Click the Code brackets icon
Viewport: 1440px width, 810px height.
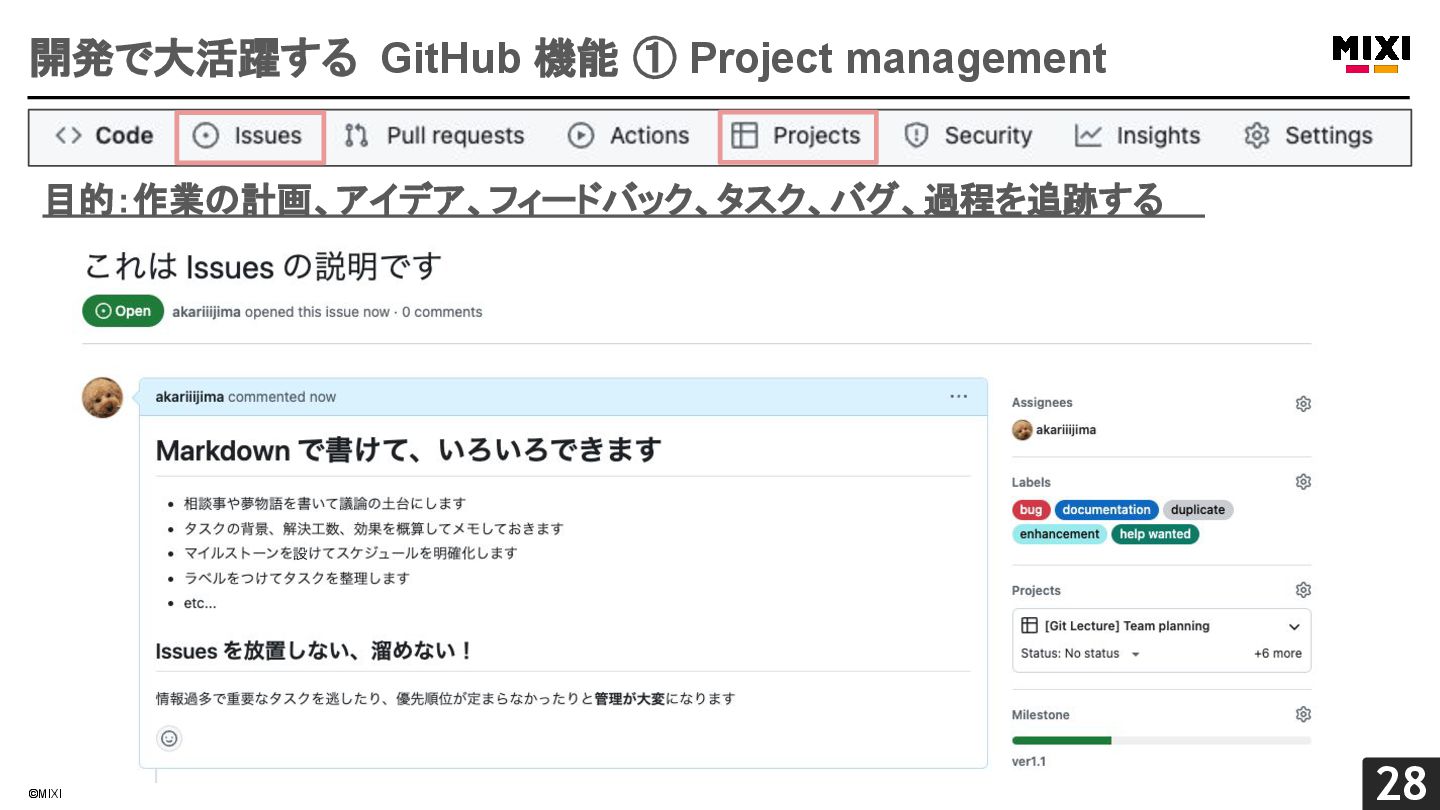pyautogui.click(x=68, y=136)
